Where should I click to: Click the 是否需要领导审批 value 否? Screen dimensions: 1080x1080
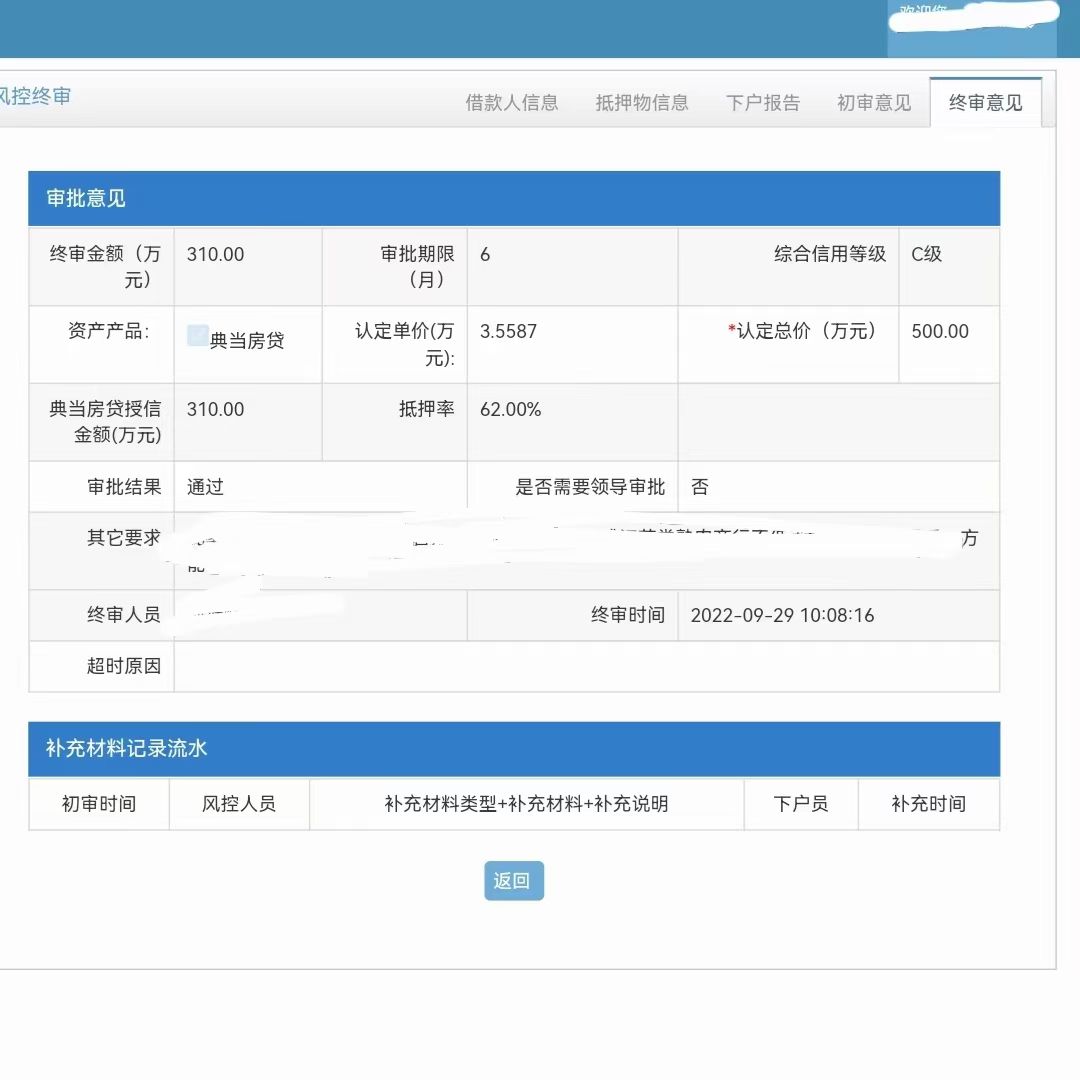pos(700,487)
